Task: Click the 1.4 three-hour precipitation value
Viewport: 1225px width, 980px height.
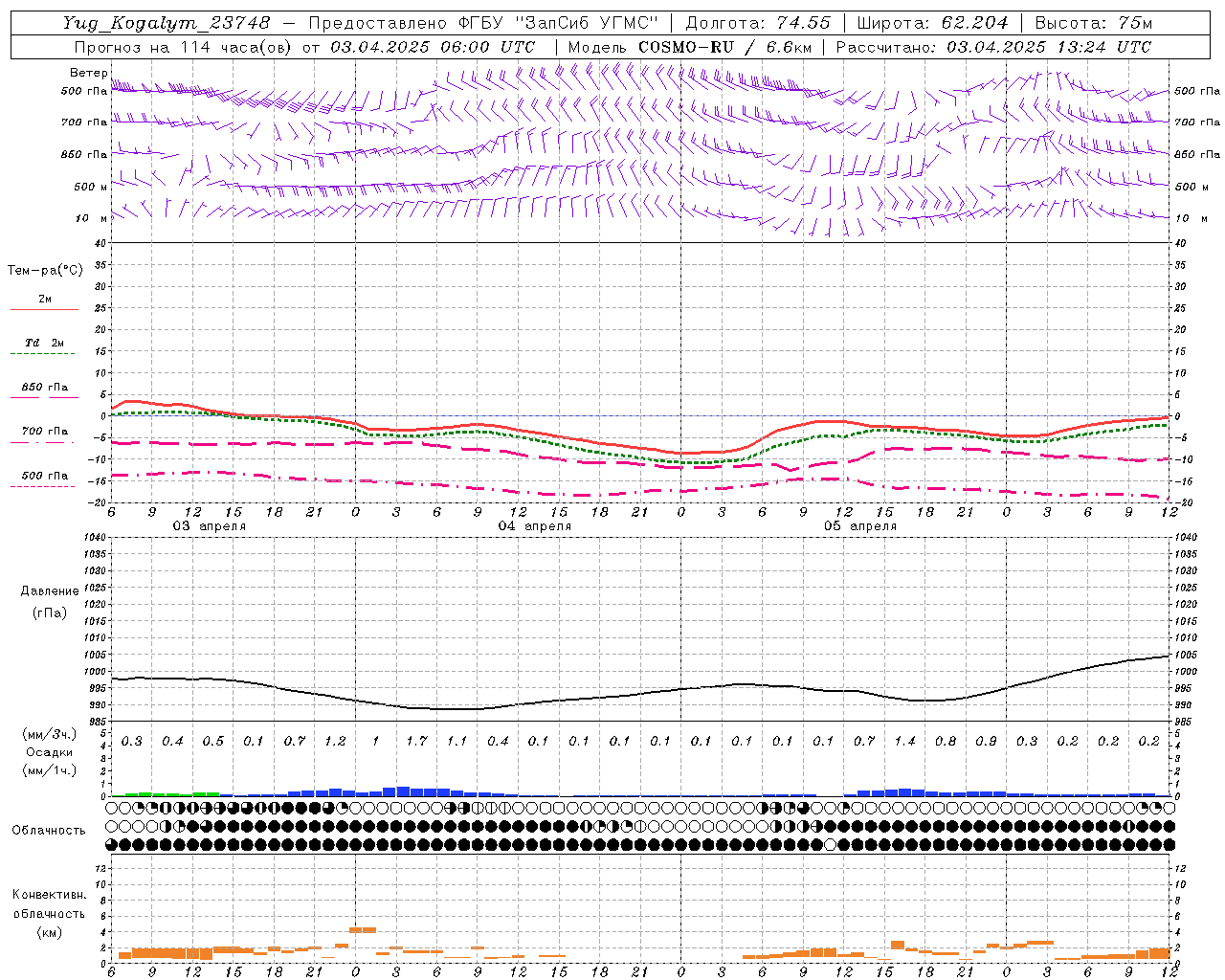Action: click(904, 742)
